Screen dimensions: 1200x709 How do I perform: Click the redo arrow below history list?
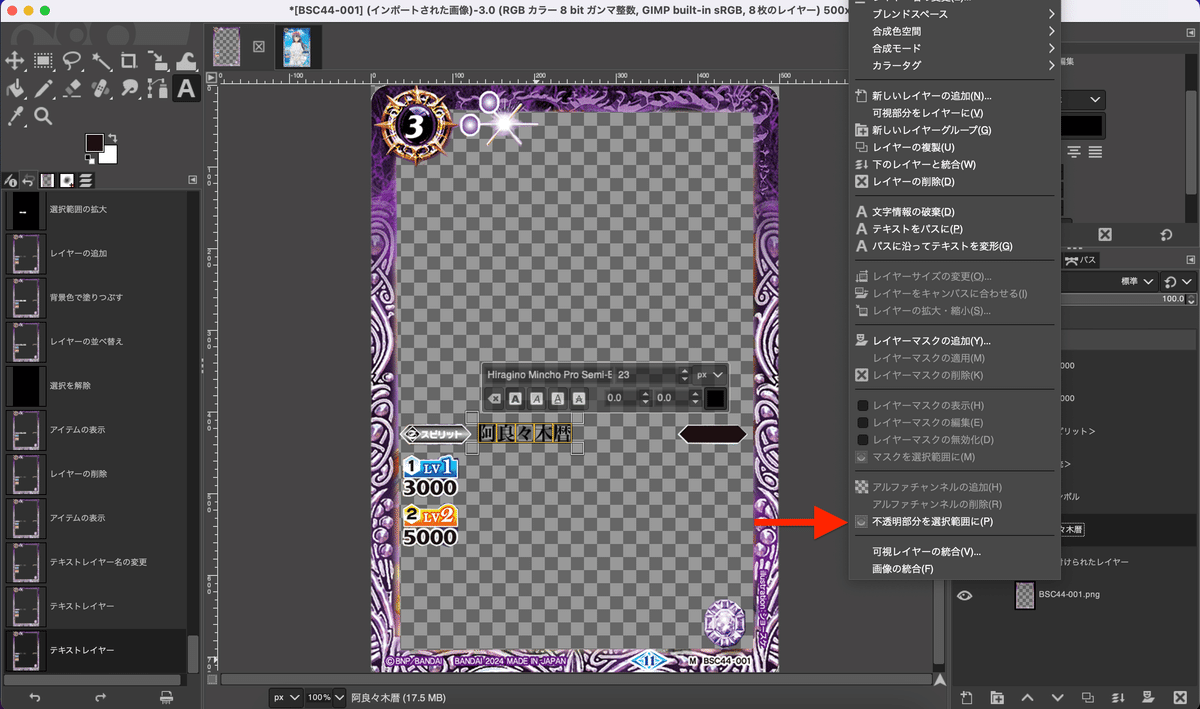(x=100, y=697)
